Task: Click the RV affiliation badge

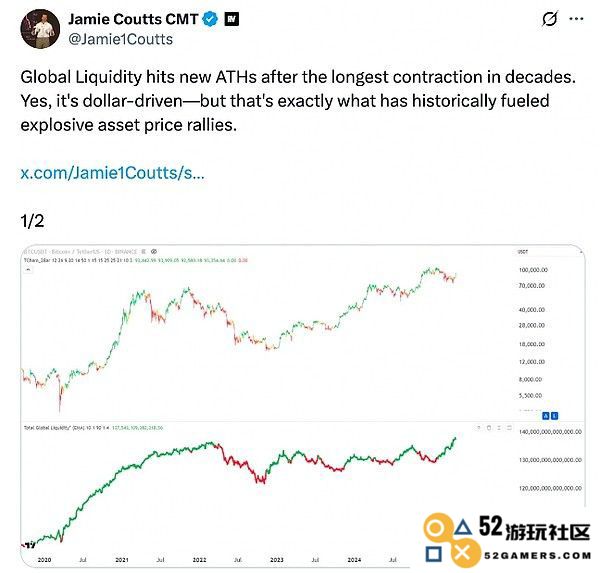Action: pyautogui.click(x=232, y=19)
